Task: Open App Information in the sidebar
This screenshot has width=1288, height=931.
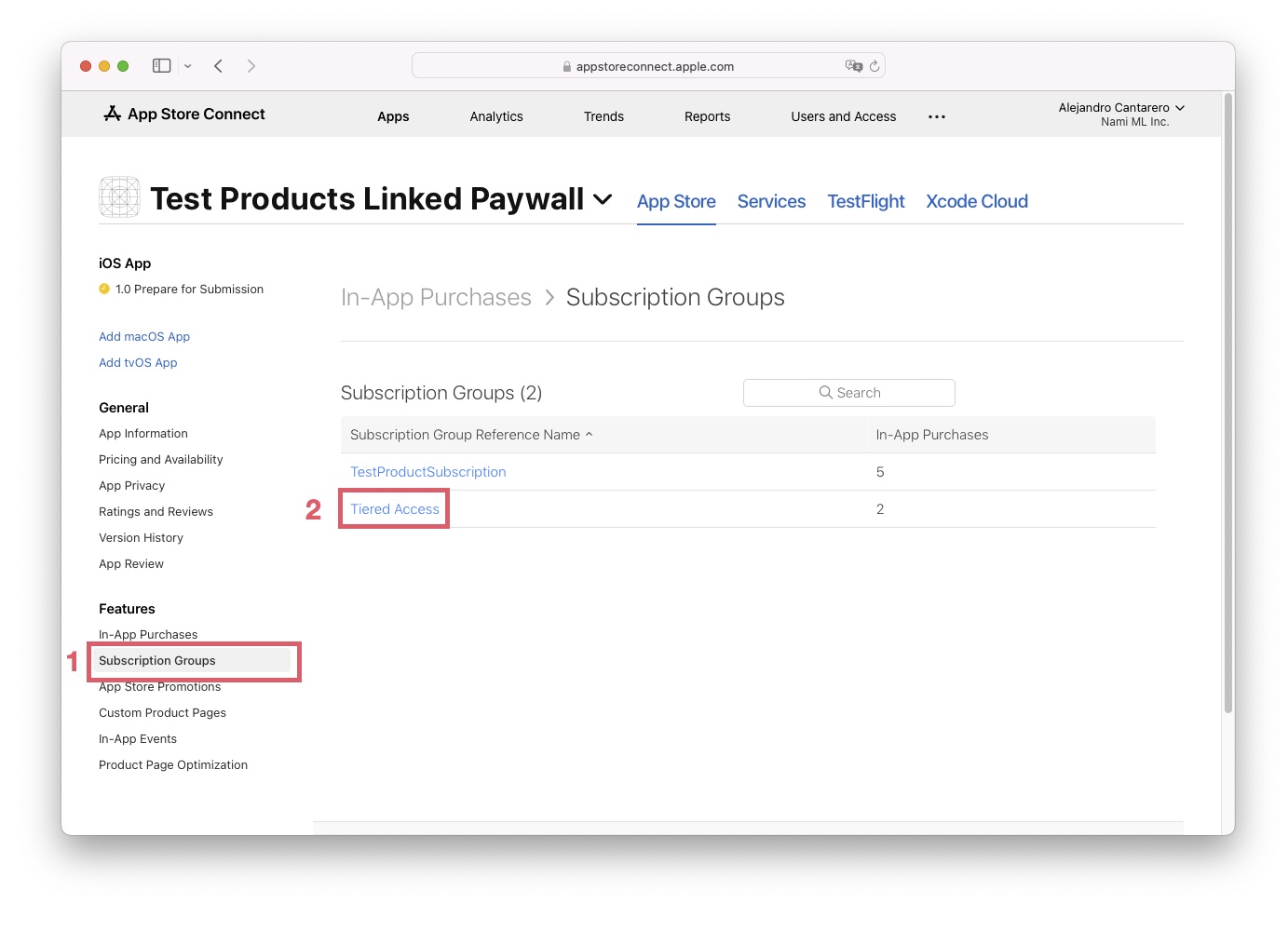Action: (x=143, y=434)
